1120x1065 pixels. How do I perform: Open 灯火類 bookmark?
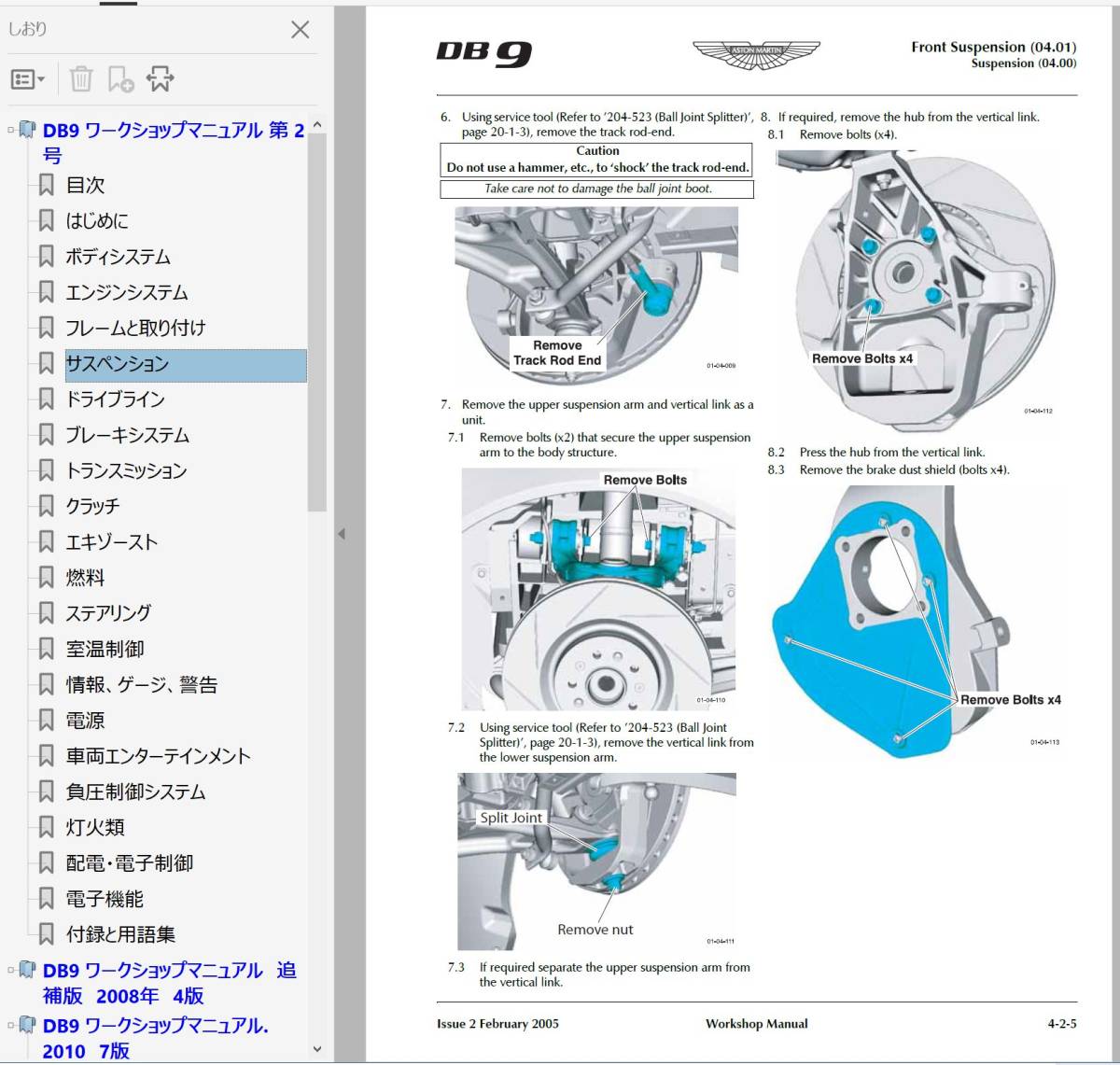[94, 827]
